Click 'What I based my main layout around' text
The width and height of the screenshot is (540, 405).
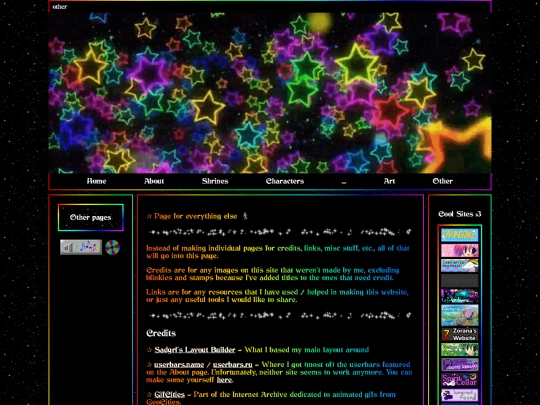pos(307,350)
